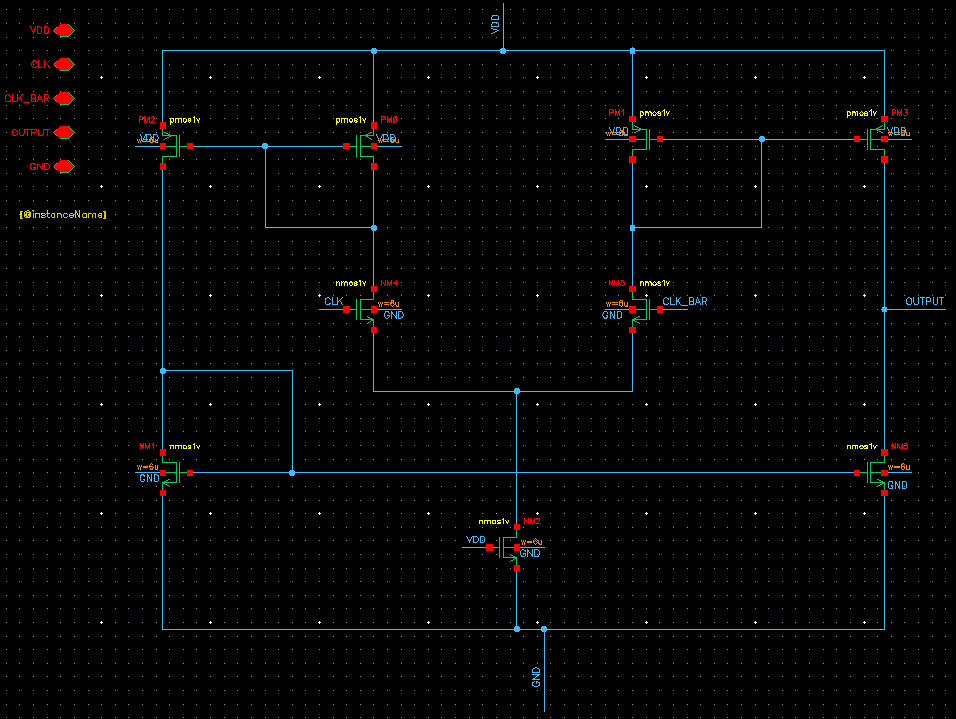Click the vertical GND wire label at bottom
The image size is (956, 719).
536,677
